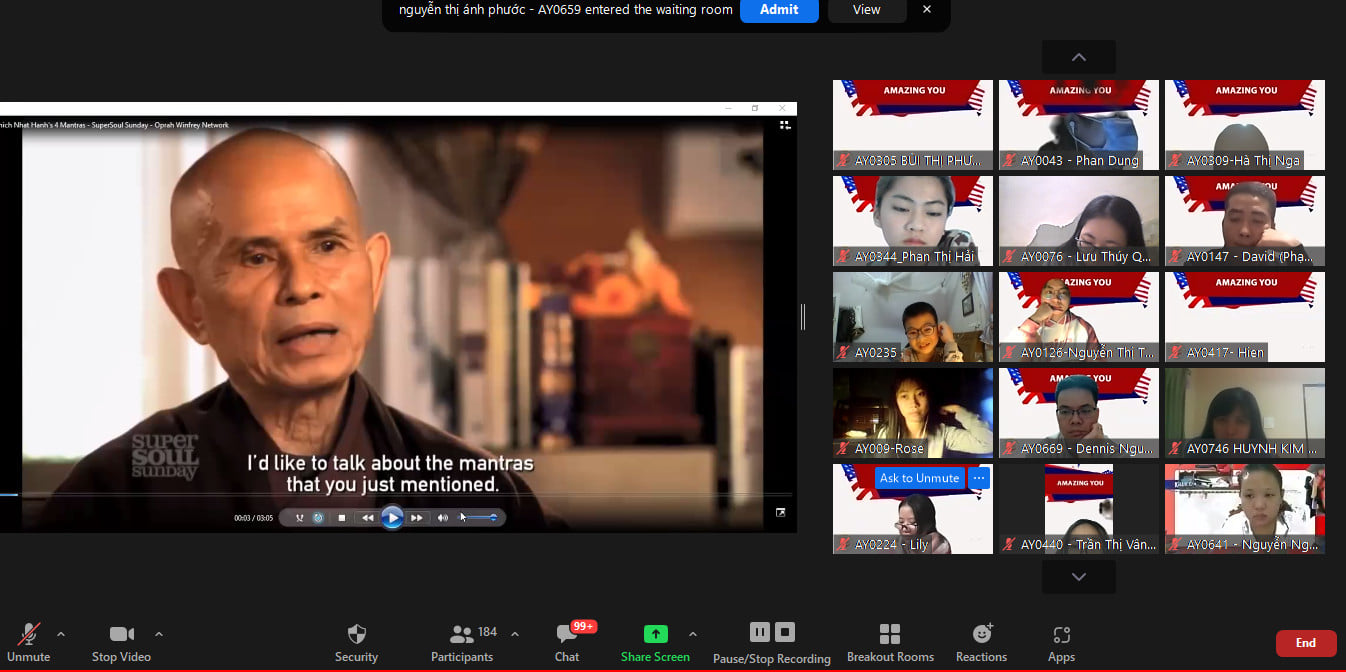Select Trần Thị Vân's video tile
Image resolution: width=1346 pixels, height=672 pixels.
pos(1079,509)
